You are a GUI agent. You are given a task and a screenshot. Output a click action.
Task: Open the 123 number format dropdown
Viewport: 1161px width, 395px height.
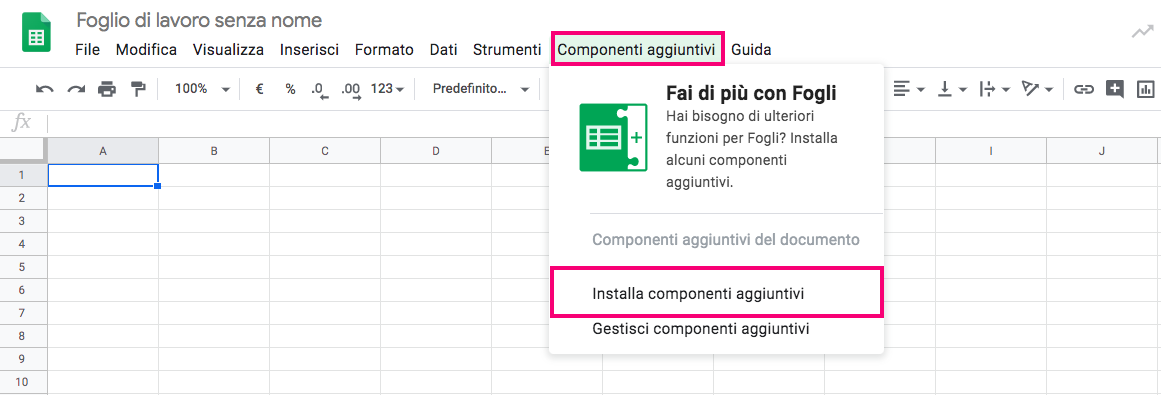[387, 89]
